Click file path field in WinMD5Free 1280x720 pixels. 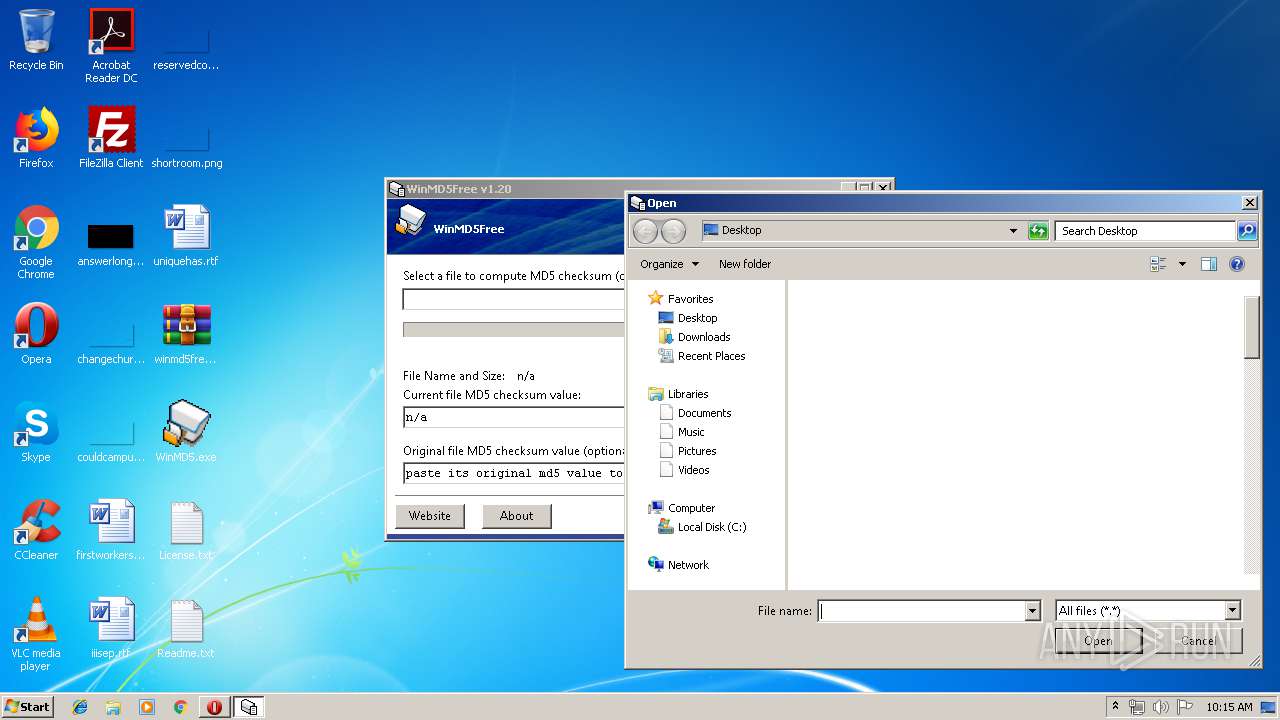pyautogui.click(x=513, y=299)
